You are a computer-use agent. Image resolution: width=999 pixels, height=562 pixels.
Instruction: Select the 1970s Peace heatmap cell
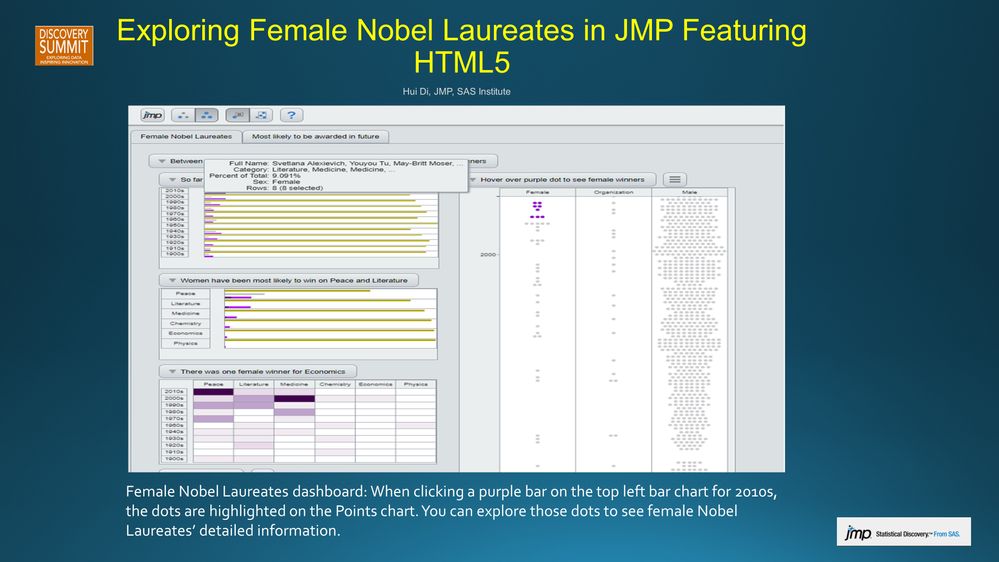(213, 419)
